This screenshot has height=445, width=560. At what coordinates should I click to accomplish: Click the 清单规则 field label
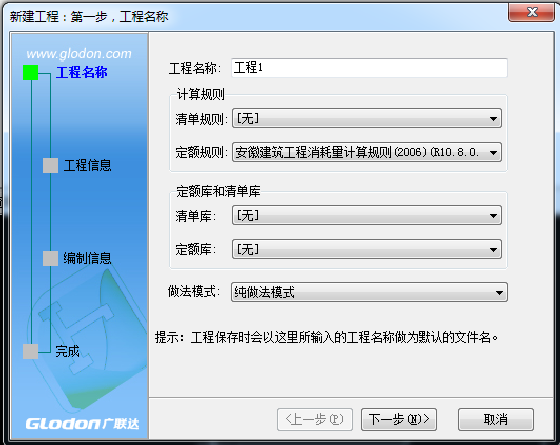(201, 119)
